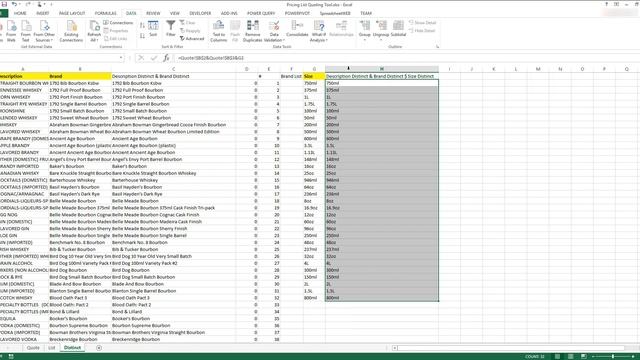Select cell '1792 Full Proof Bourbon' in Brand column
Screen dimensions: 640x360
[x=80, y=90]
